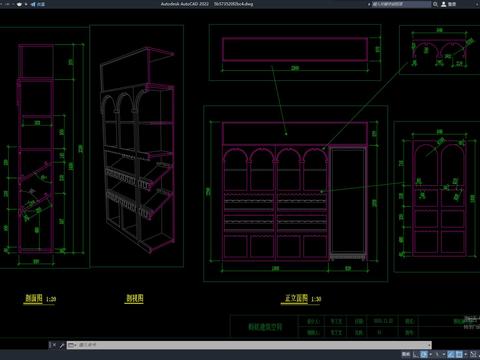Click the search magnifier icon in the title bar
Screen dimensions: 480x360
pos(435,4)
